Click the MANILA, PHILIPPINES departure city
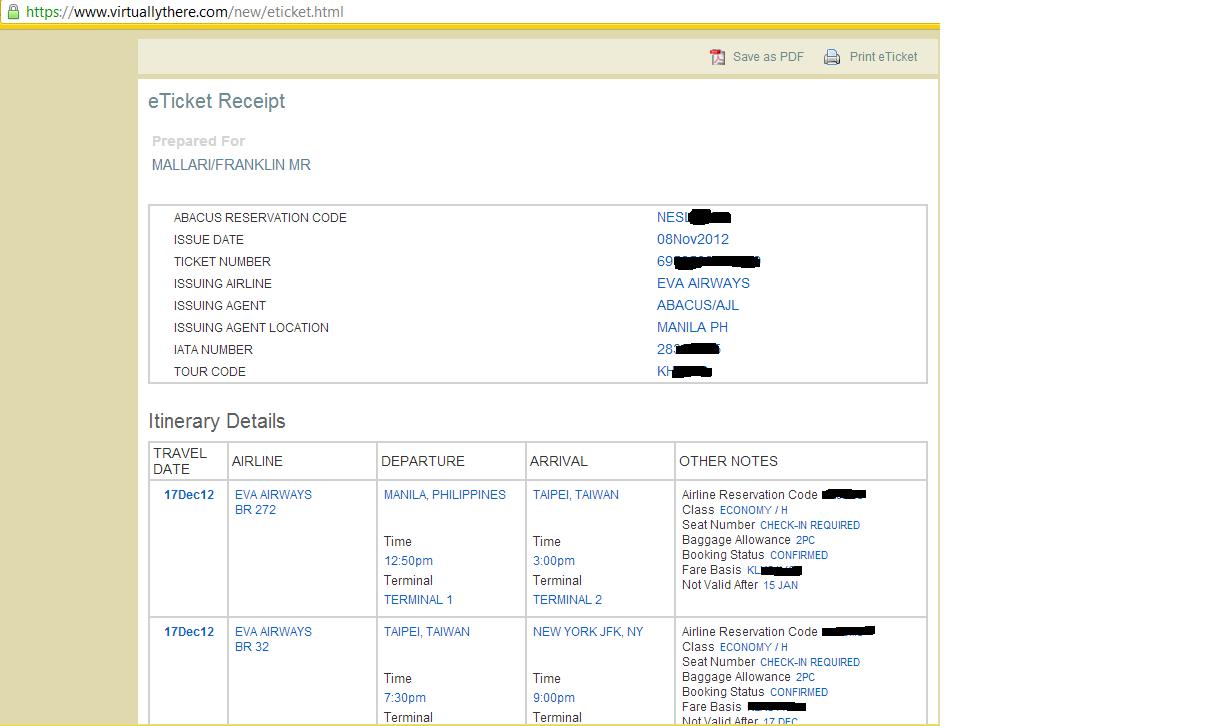The width and height of the screenshot is (1207, 726). pos(445,495)
